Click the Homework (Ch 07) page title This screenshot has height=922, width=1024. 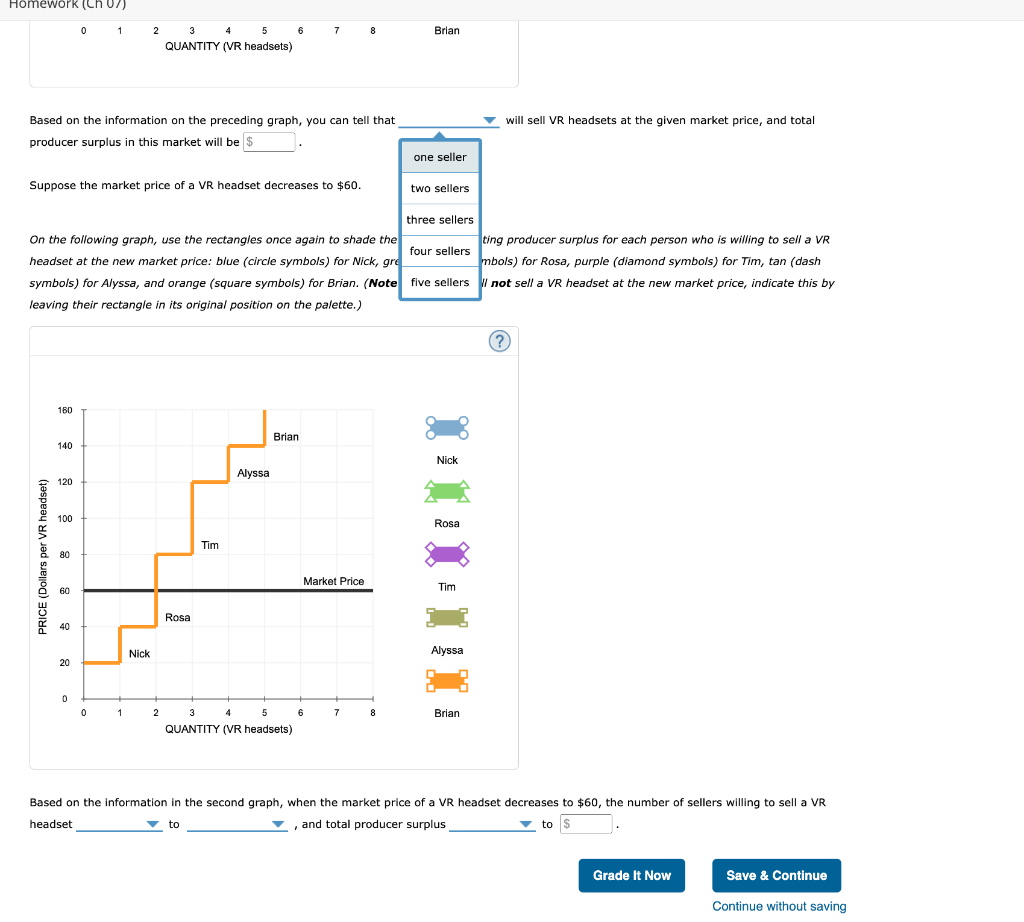(67, 5)
